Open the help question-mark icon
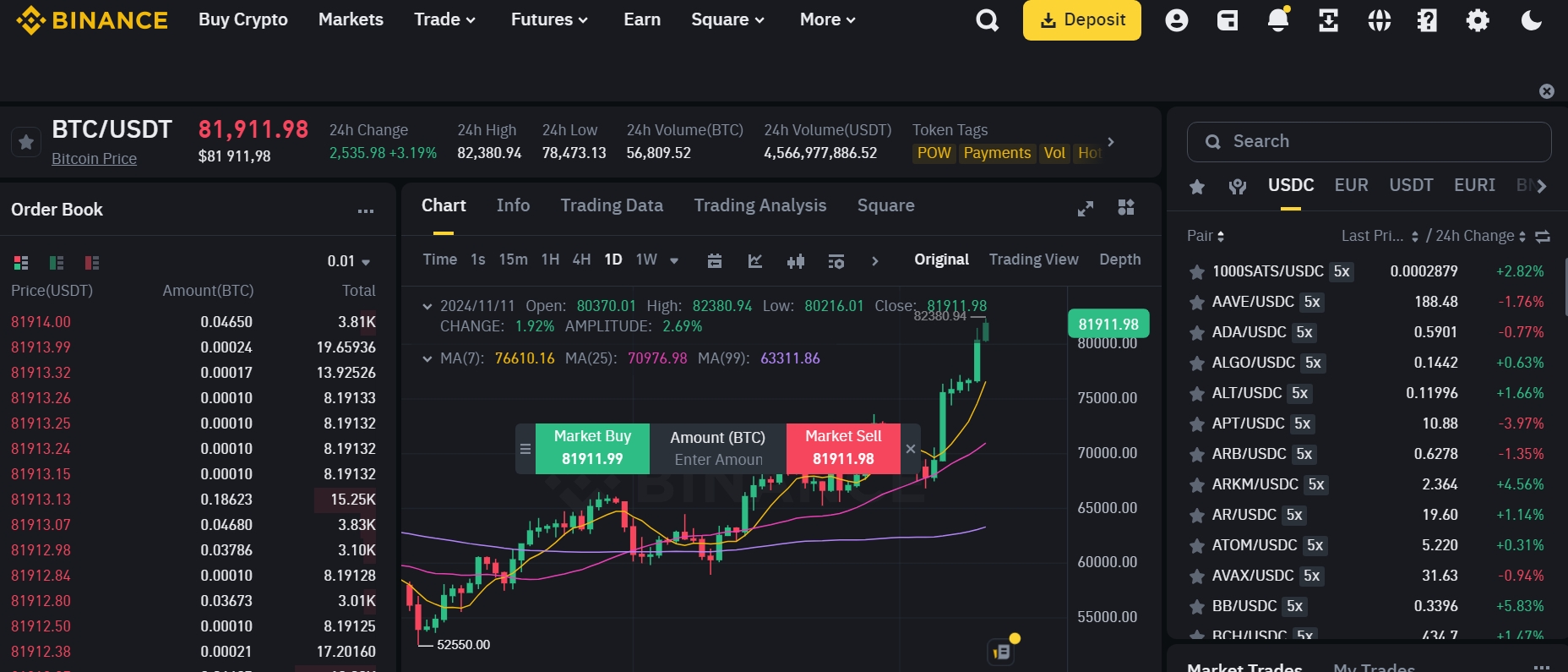The width and height of the screenshot is (1568, 672). pyautogui.click(x=1427, y=20)
